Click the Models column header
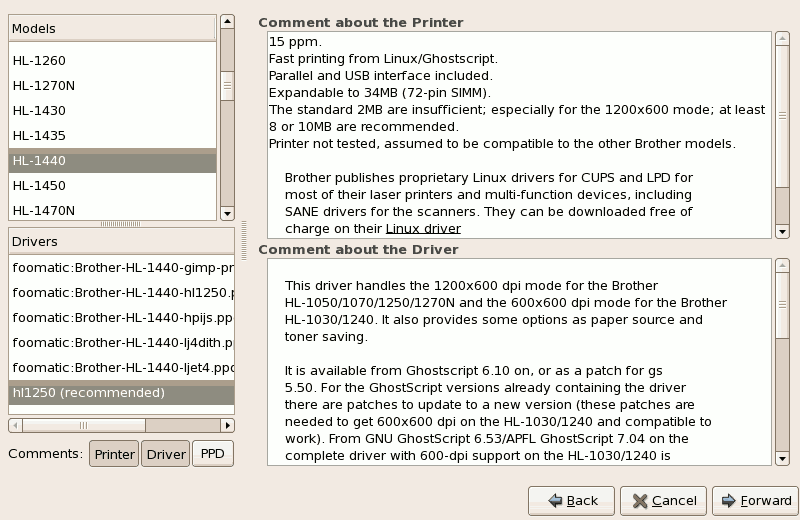The height and width of the screenshot is (520, 800). click(x=112, y=29)
